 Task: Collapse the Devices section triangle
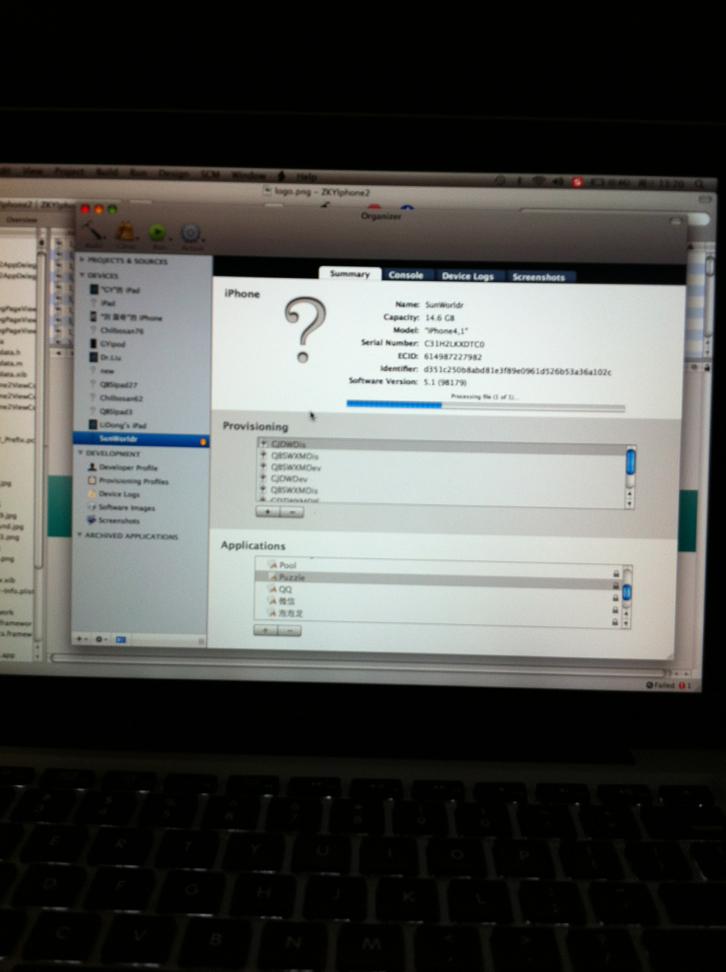pos(80,275)
